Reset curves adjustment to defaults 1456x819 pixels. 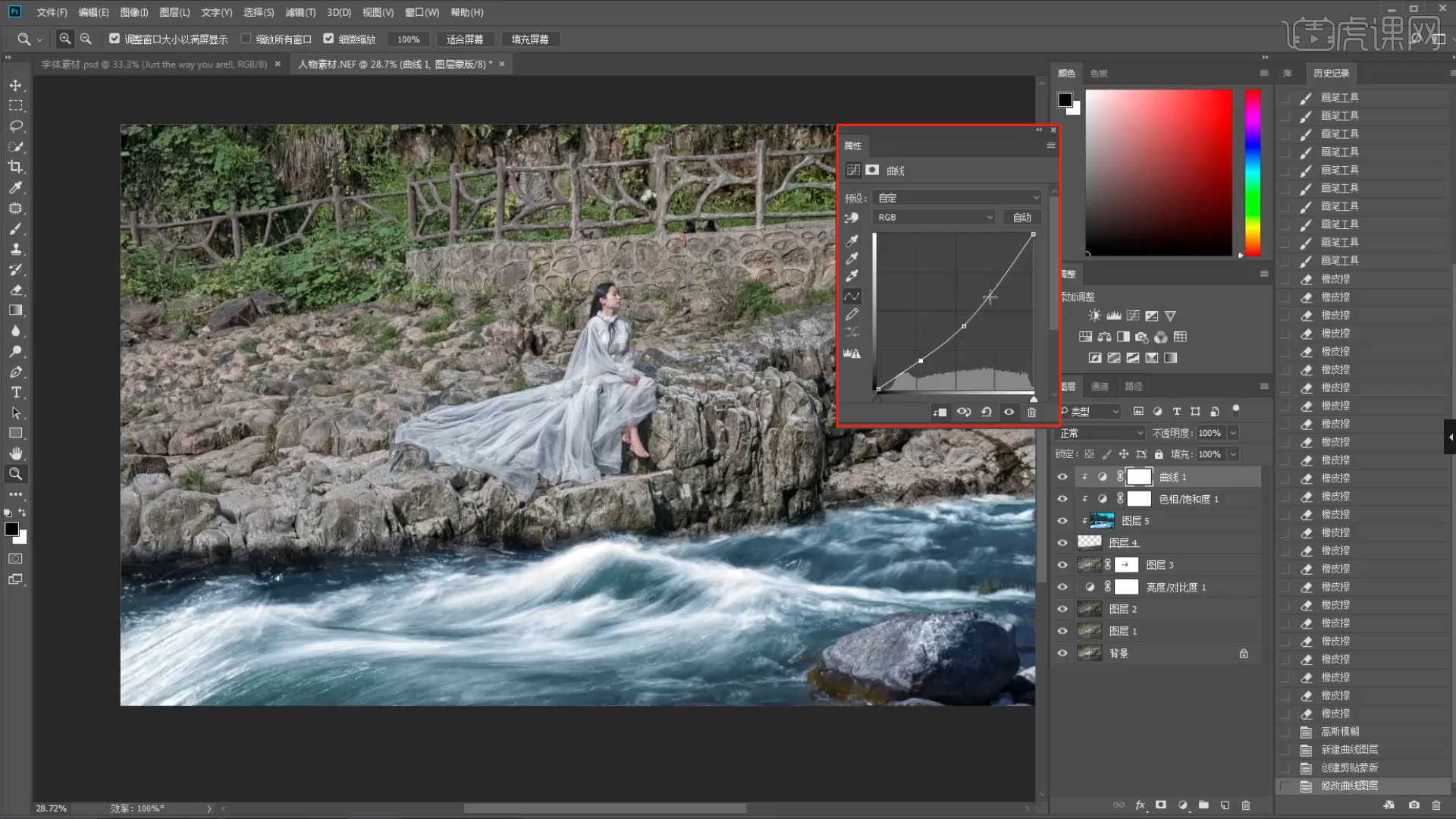(x=986, y=413)
